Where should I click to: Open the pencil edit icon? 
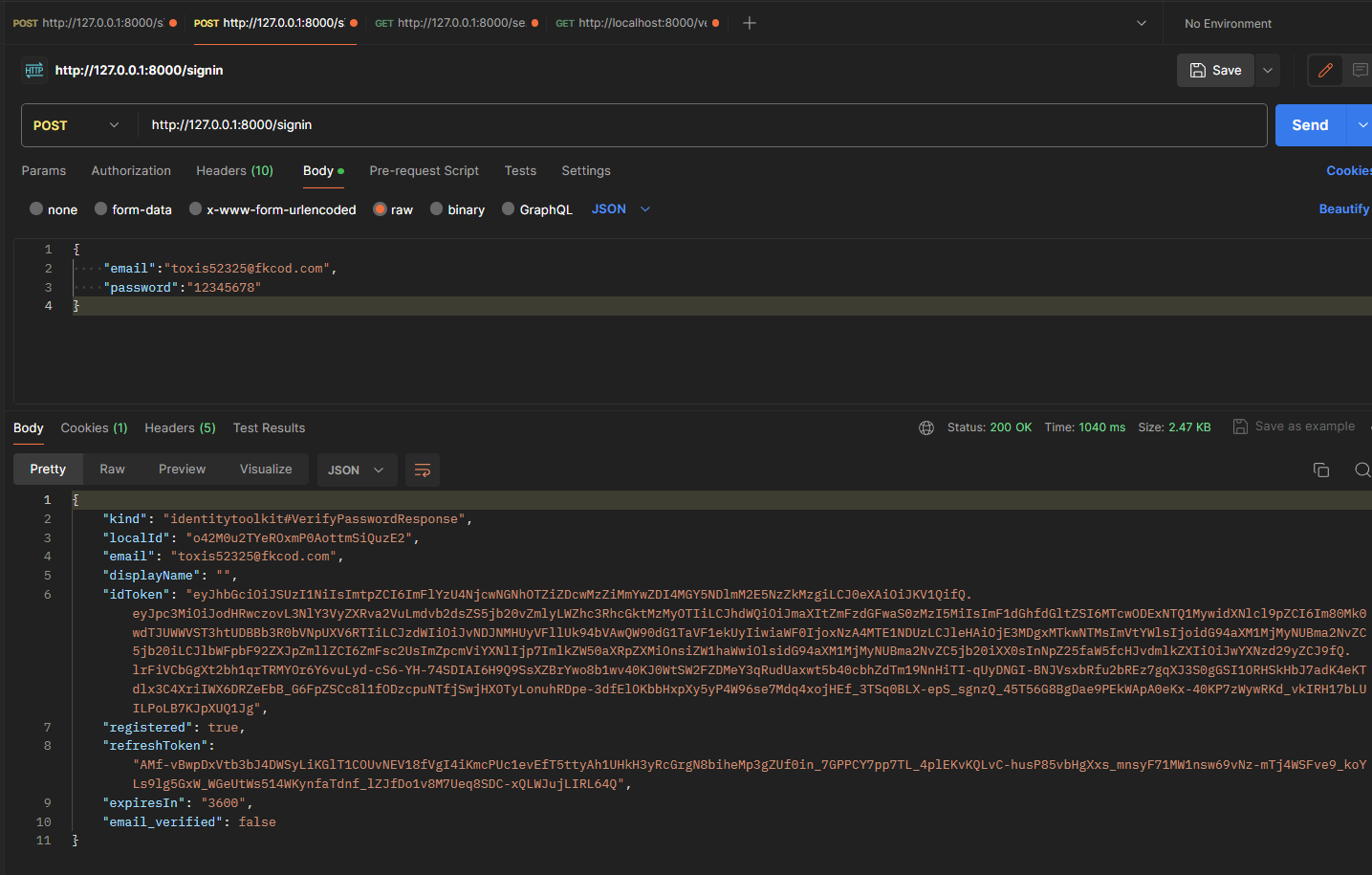[x=1325, y=70]
